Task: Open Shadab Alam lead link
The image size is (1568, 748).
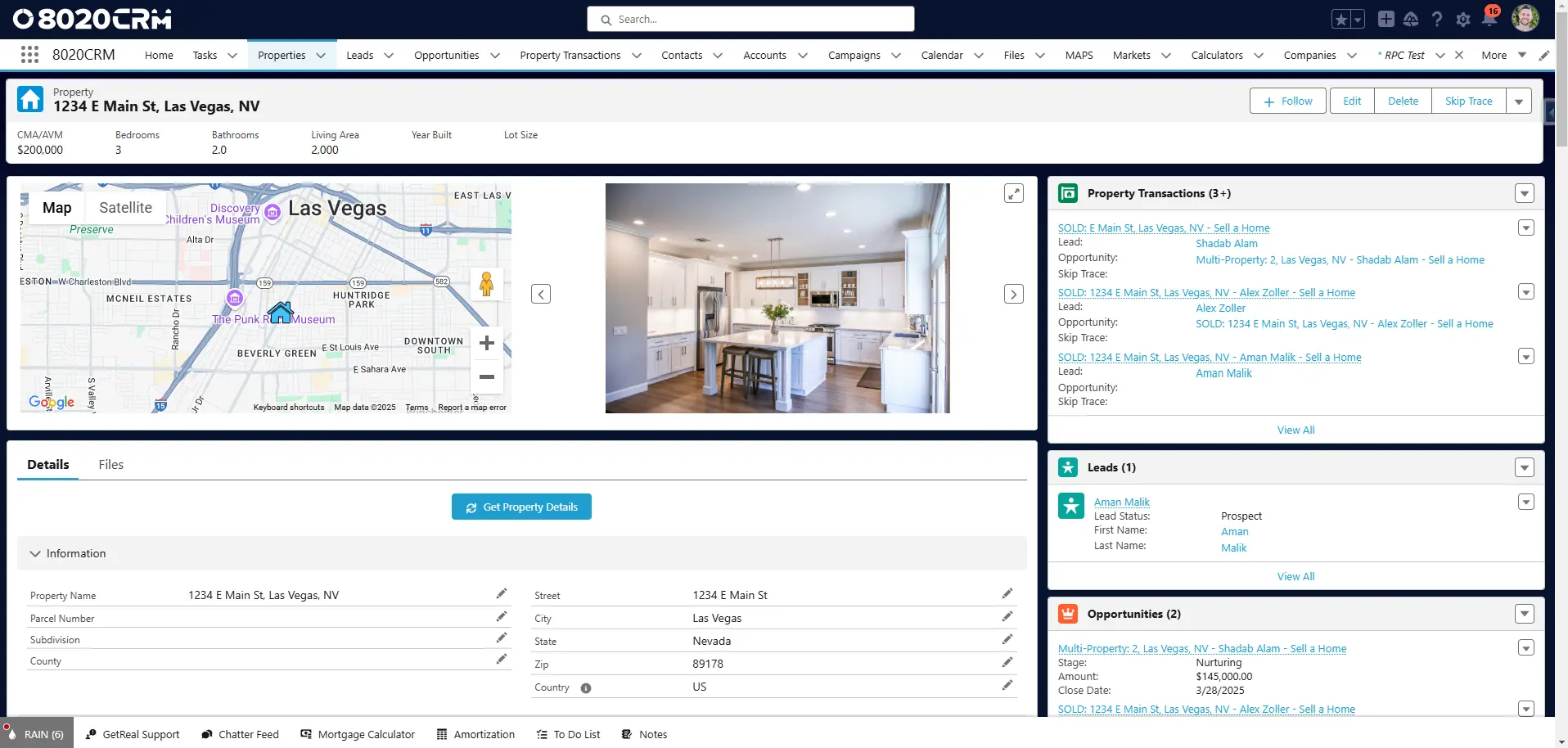Action: (1226, 244)
